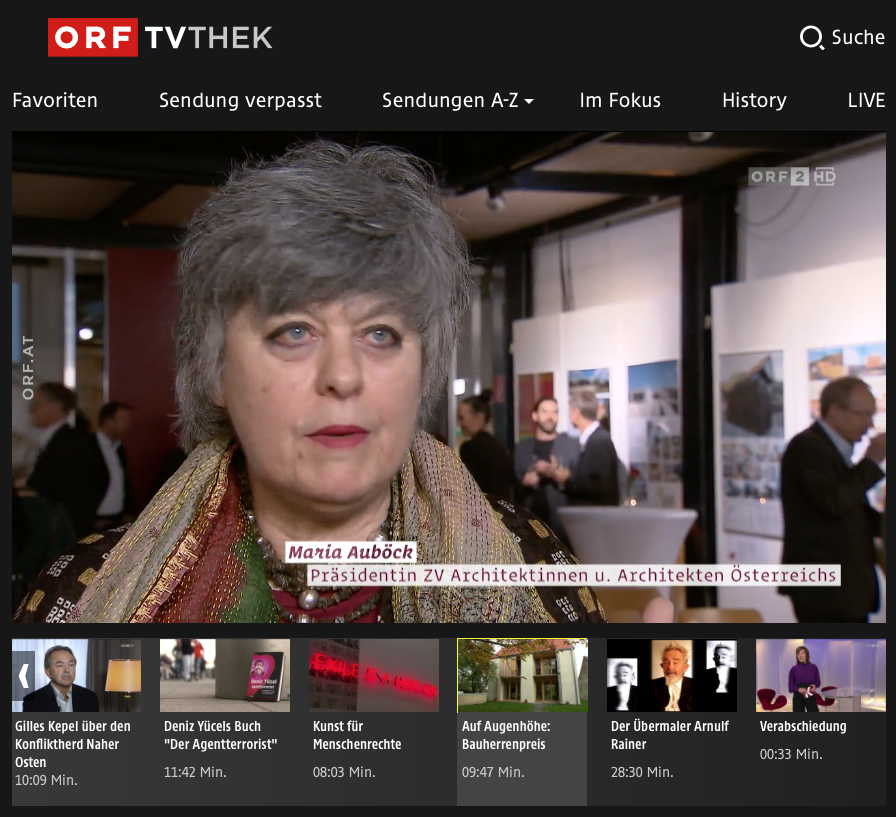Go to Sendung verpasst
This screenshot has width=896, height=817.
[x=240, y=100]
